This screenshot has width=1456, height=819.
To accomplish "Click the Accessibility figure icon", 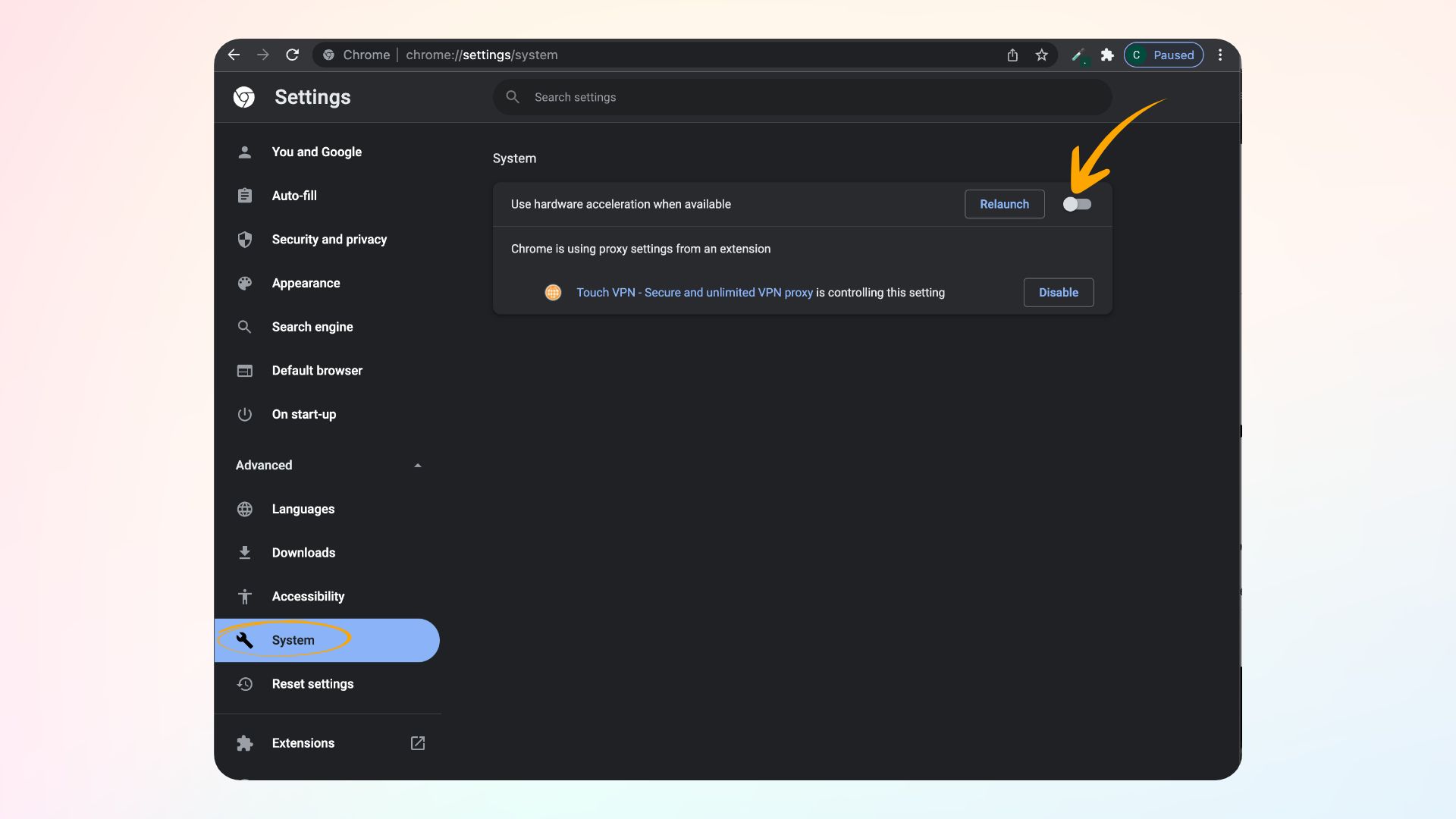I will click(244, 597).
